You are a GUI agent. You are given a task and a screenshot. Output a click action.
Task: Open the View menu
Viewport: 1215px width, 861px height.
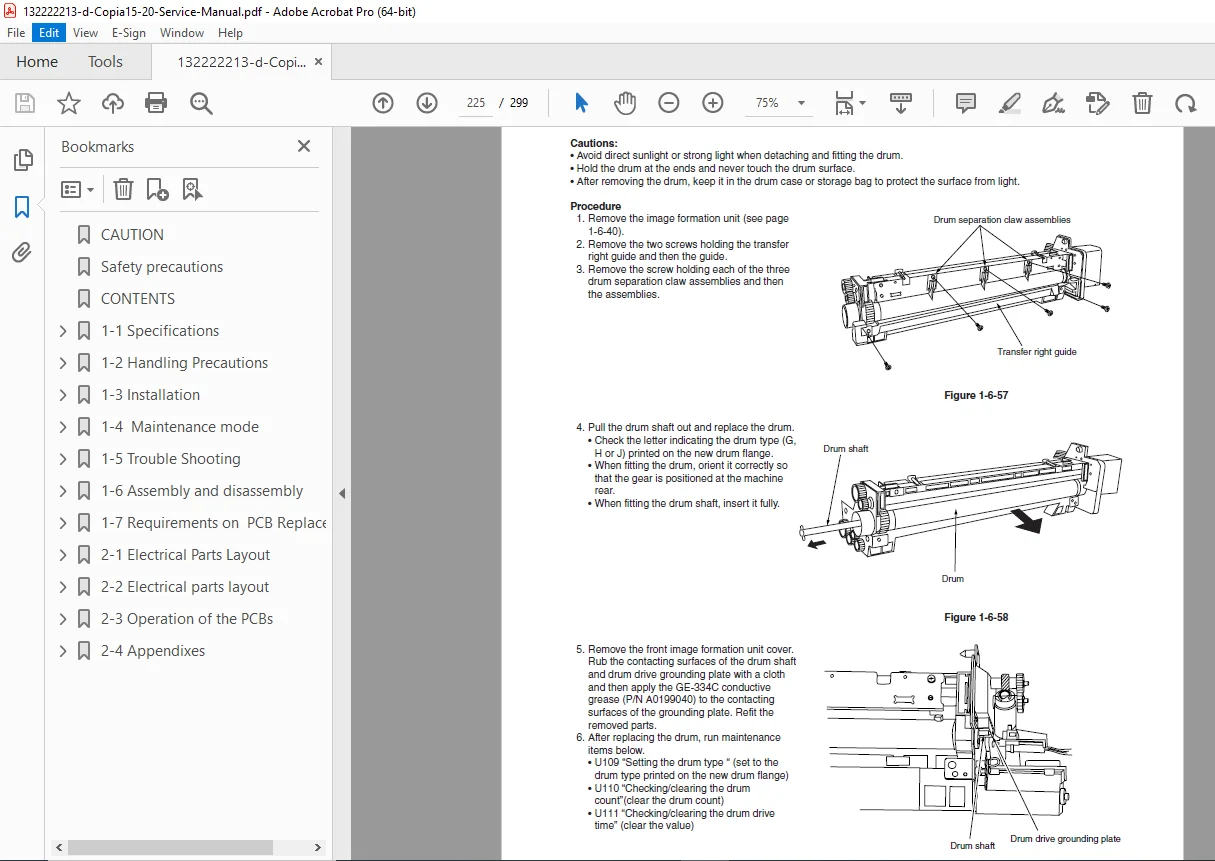pos(85,33)
